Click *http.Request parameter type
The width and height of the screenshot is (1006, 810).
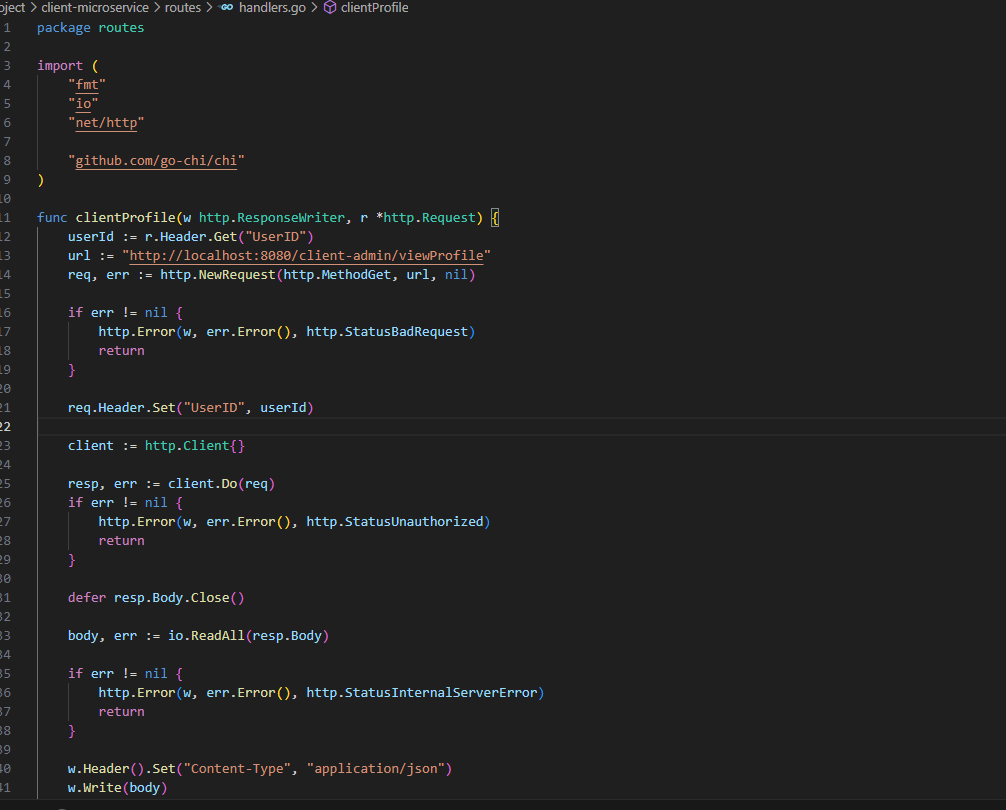coord(425,218)
